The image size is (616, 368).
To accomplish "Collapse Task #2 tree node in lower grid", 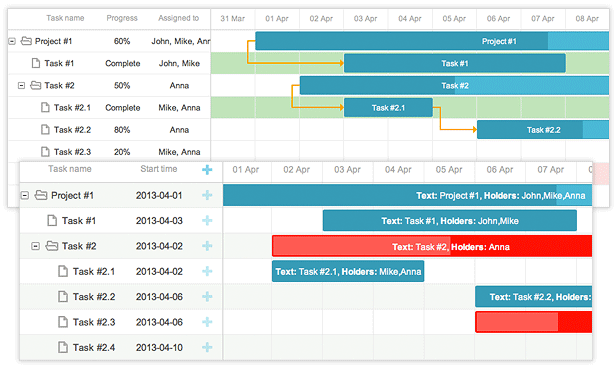I will 35,246.
